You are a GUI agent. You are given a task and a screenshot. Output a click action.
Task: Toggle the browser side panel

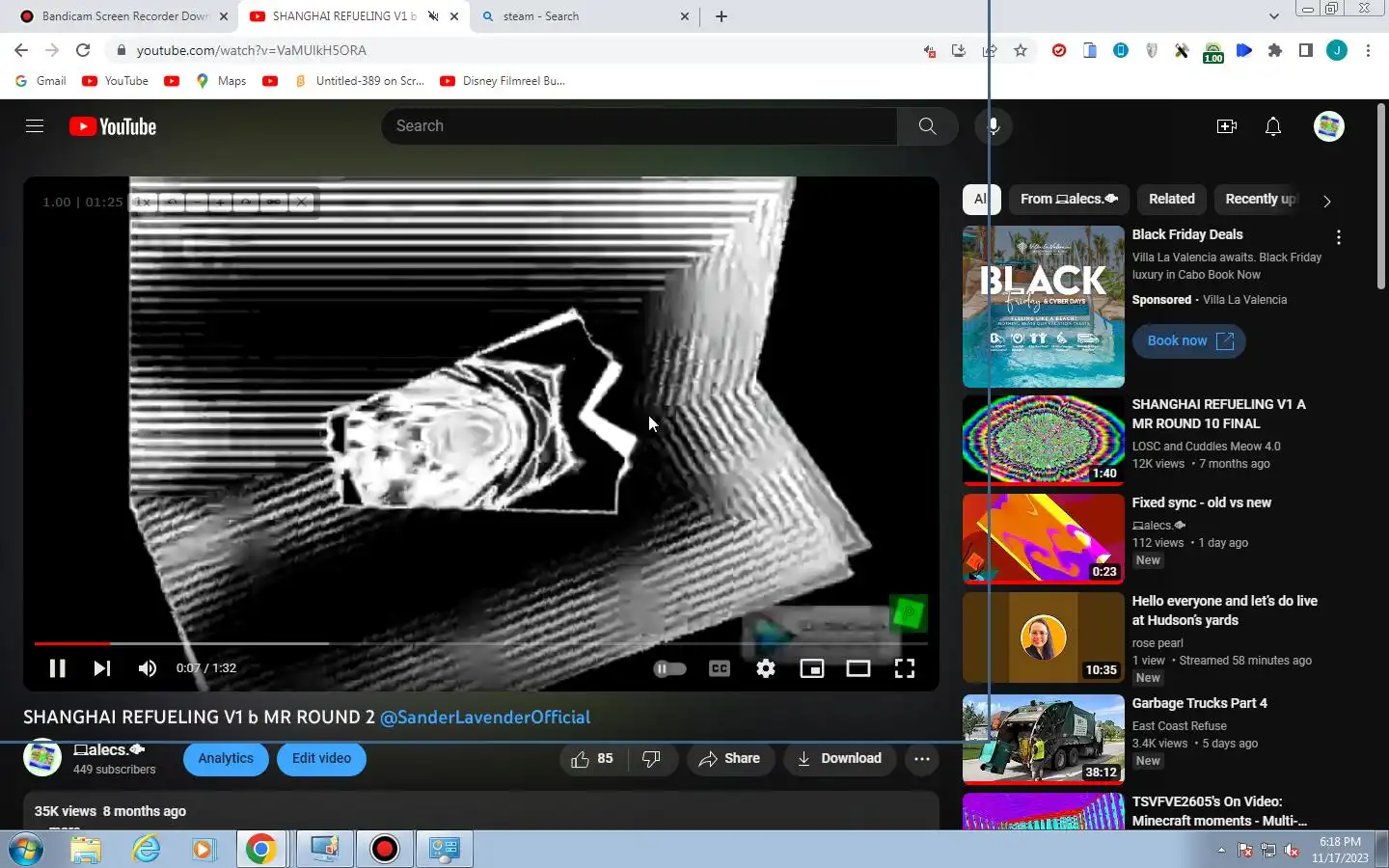(1306, 50)
